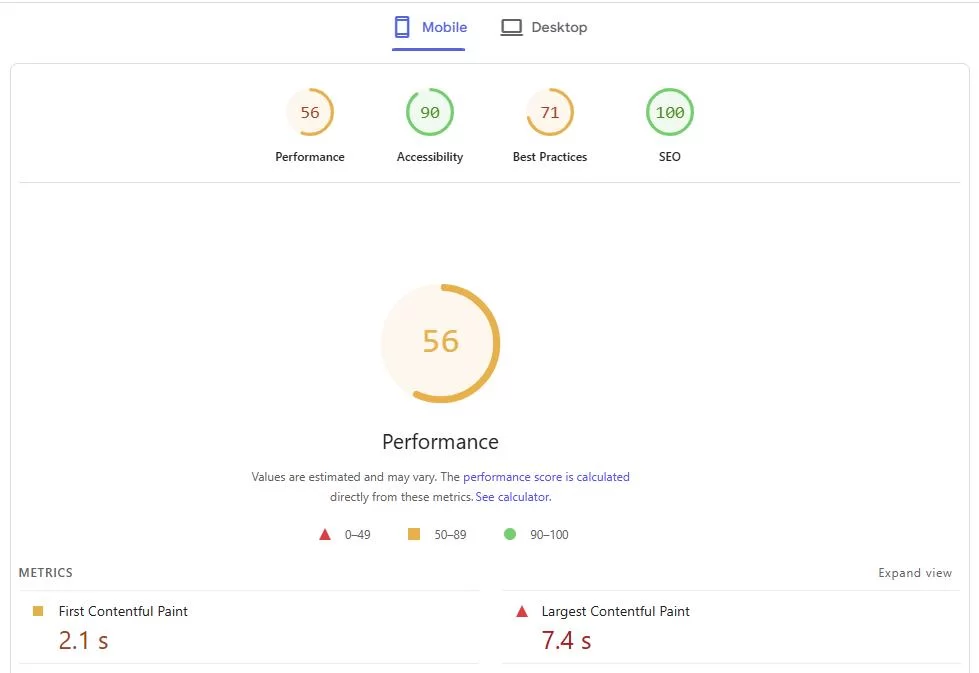Switch to the Mobile tab
The width and height of the screenshot is (979, 673).
point(430,27)
